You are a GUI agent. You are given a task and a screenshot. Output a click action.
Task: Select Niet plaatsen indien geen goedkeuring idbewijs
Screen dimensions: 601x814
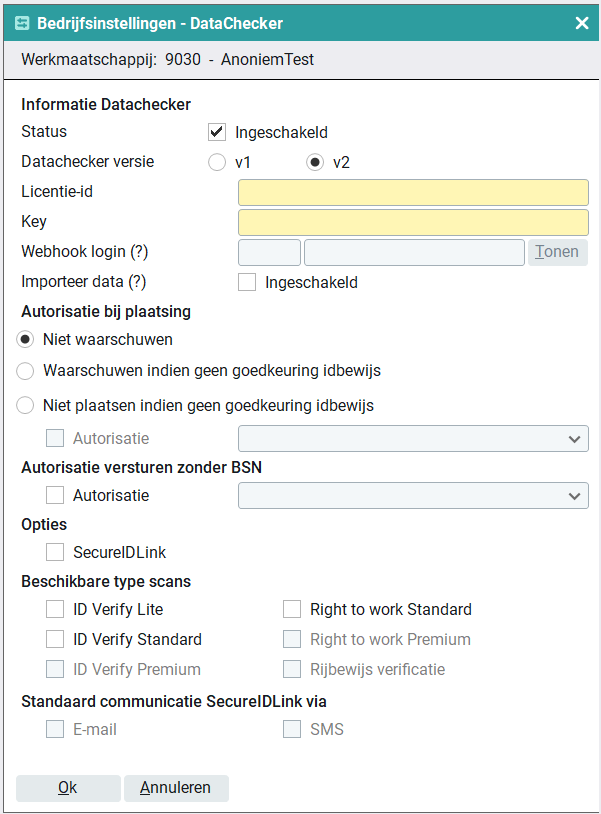[x=26, y=405]
